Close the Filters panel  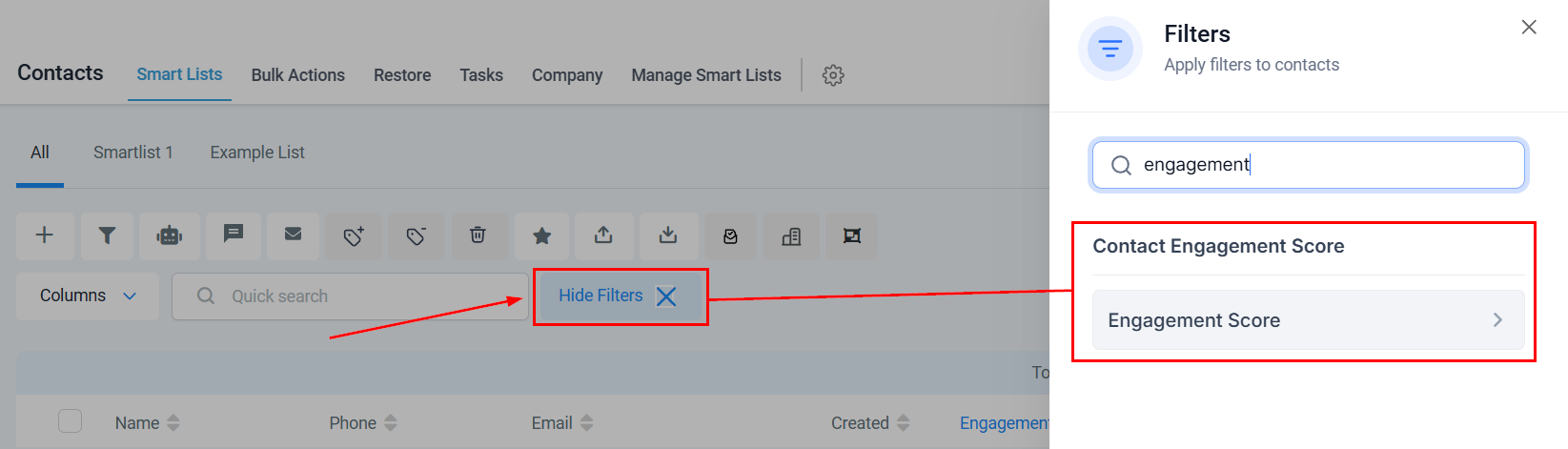[1529, 28]
